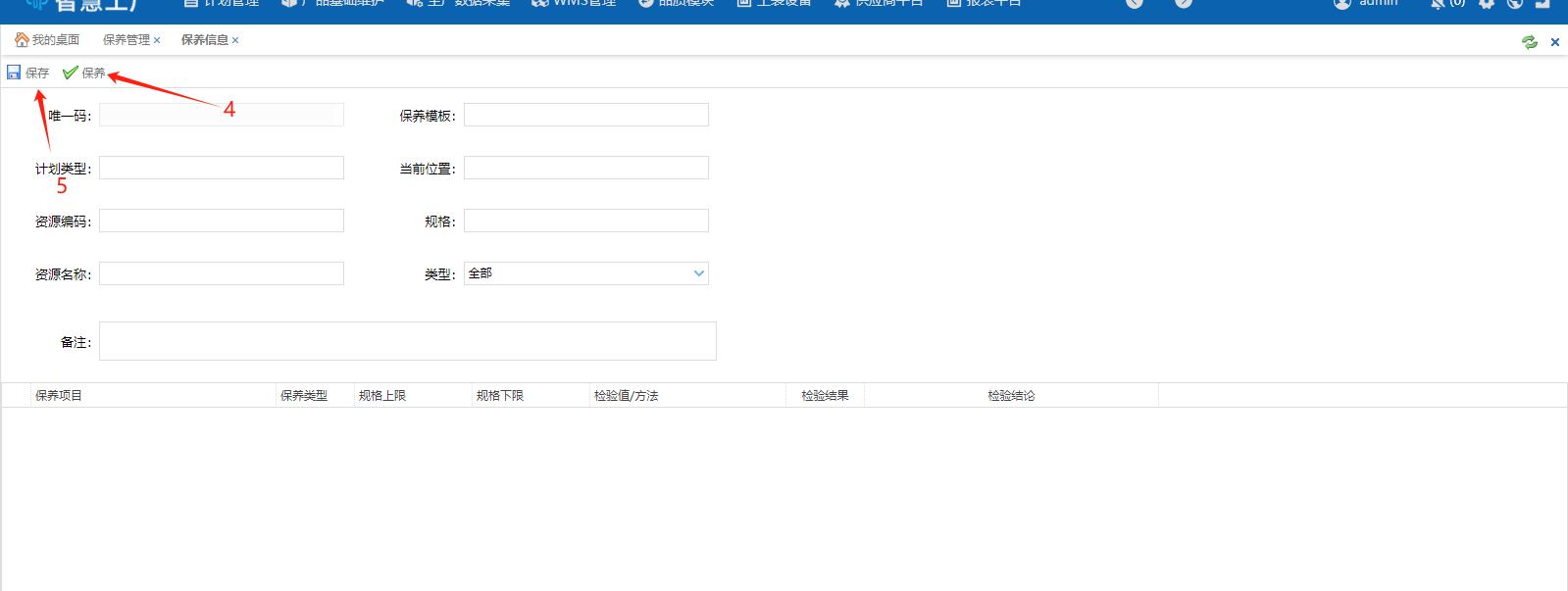This screenshot has width=1568, height=591.
Task: Select the 资源名称 input box
Action: point(221,273)
